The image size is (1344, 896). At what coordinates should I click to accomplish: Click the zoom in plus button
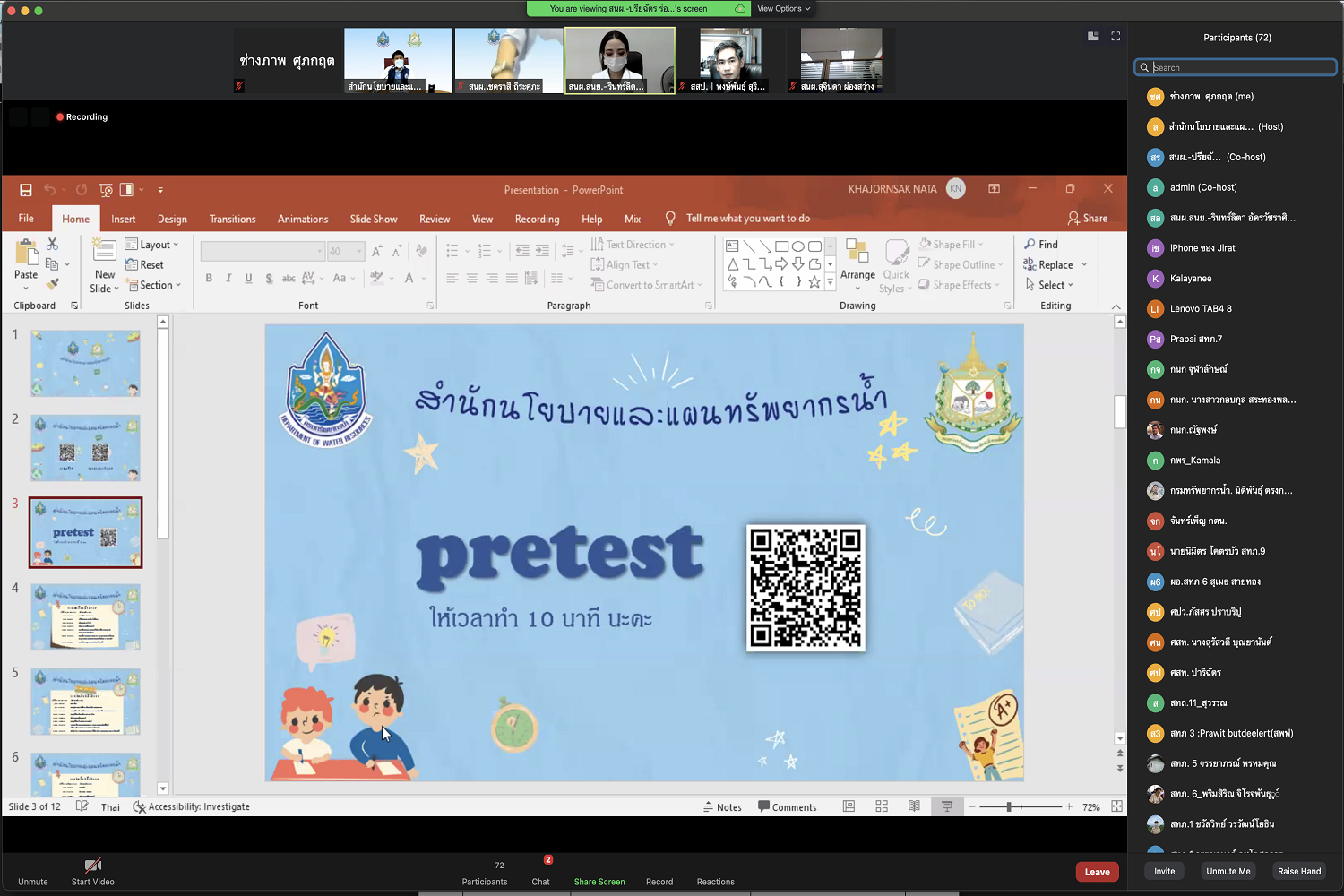[x=1069, y=806]
